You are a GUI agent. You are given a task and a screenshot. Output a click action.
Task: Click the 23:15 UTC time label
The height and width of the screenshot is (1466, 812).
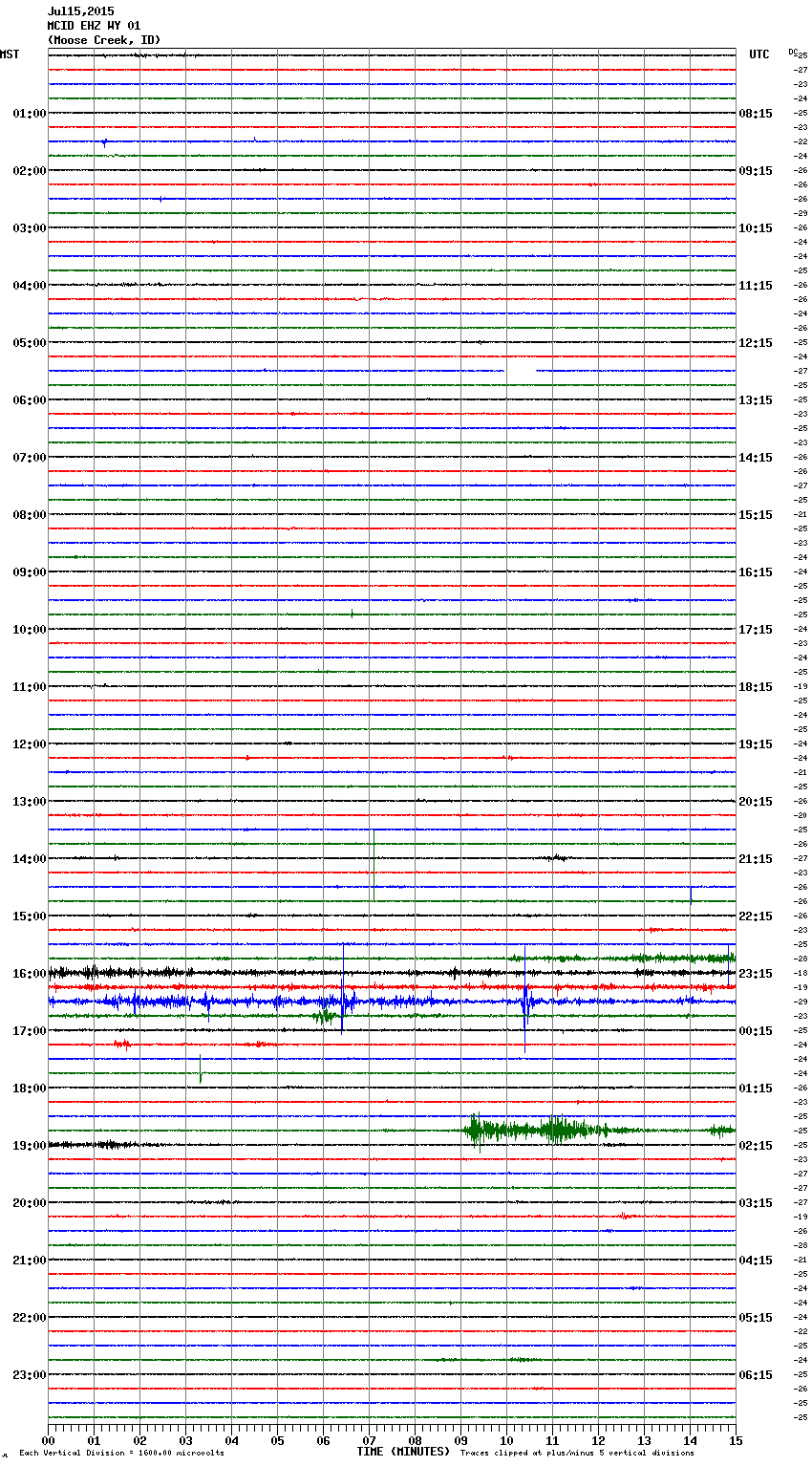(756, 973)
